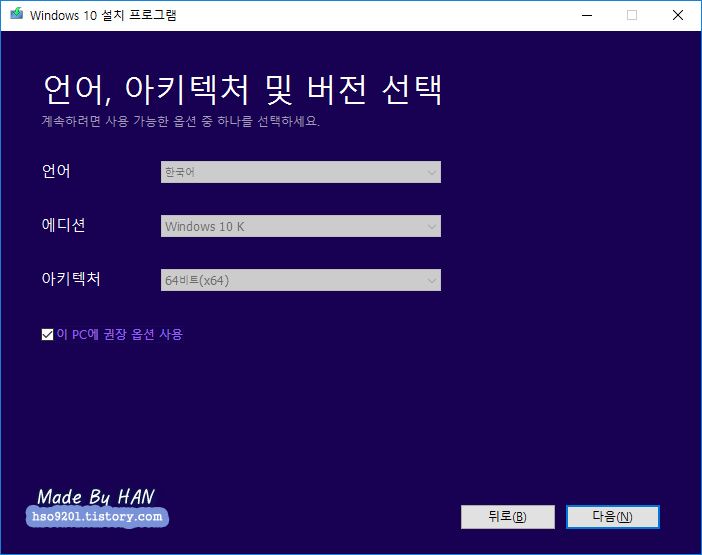Open the 아키텍처 dropdown showing 64비트(x64)
Image resolution: width=702 pixels, height=555 pixels.
click(x=300, y=280)
